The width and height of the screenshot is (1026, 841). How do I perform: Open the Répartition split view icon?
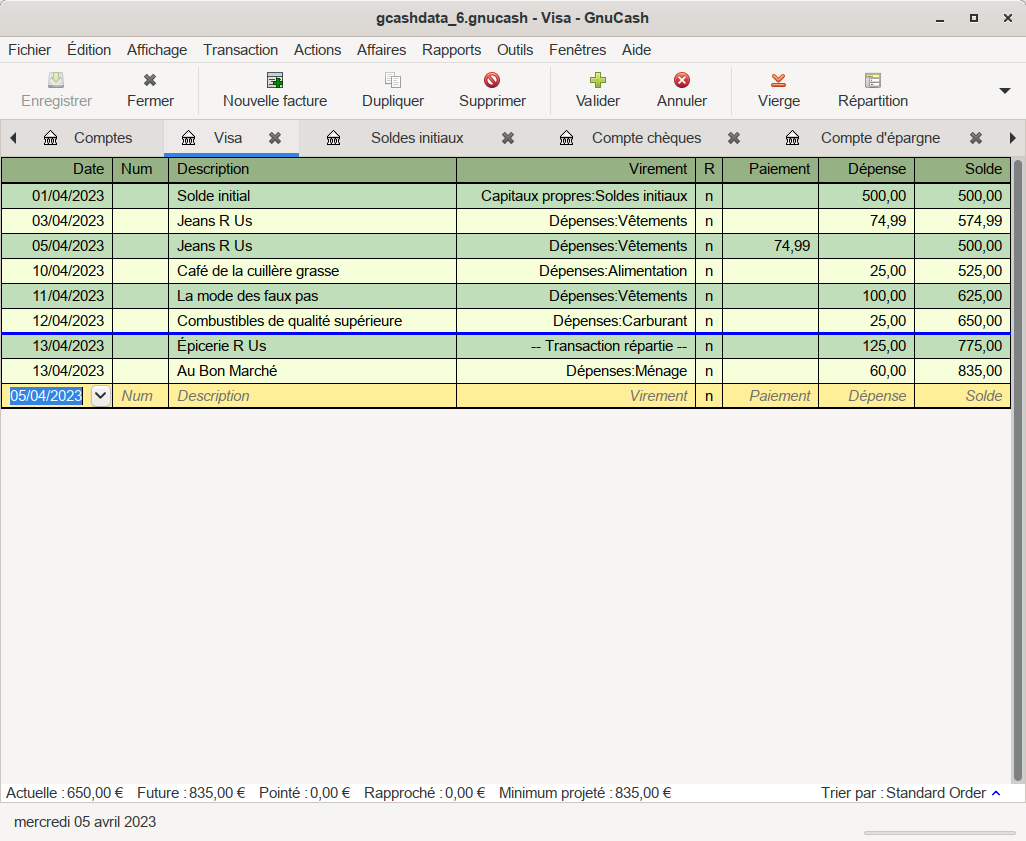tap(873, 80)
